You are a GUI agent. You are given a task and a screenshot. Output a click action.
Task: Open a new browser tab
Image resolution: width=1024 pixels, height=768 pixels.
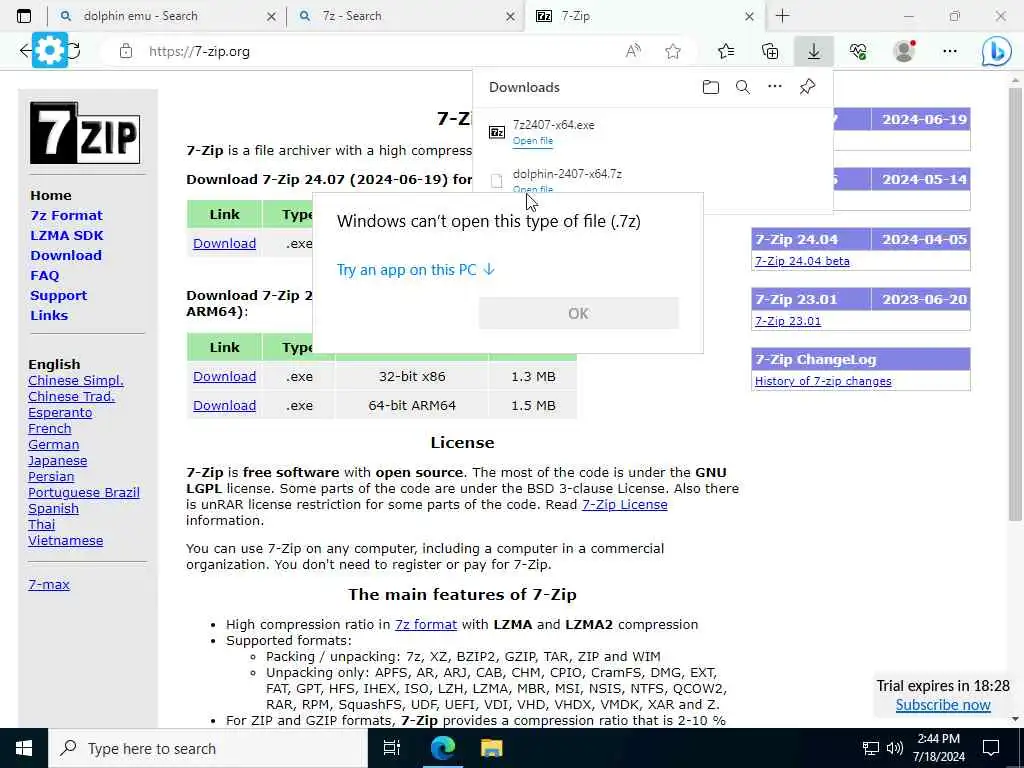(782, 16)
